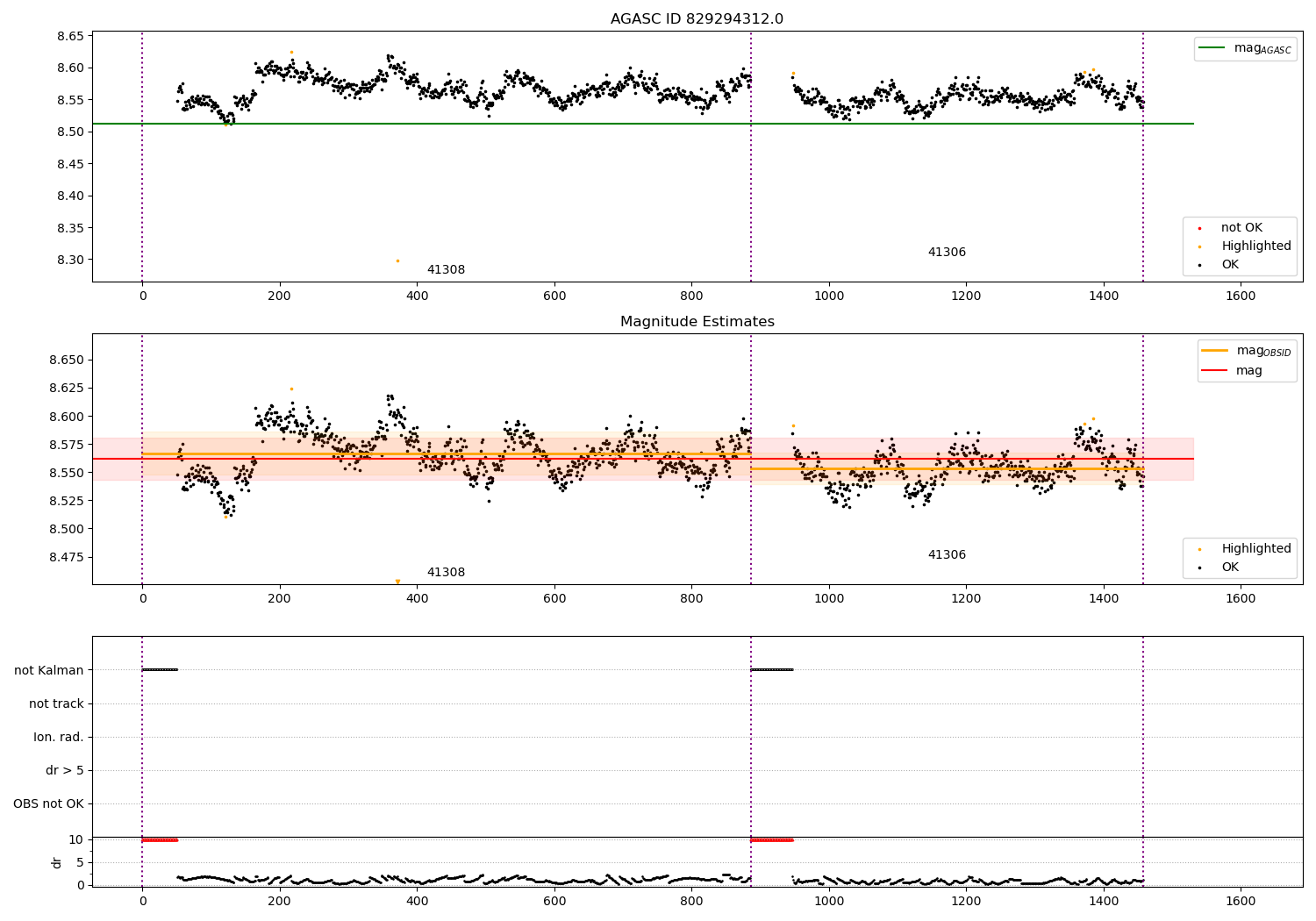Click the "8.30" y-tick of the top plot
This screenshot has height=921, width=1316.
[70, 261]
